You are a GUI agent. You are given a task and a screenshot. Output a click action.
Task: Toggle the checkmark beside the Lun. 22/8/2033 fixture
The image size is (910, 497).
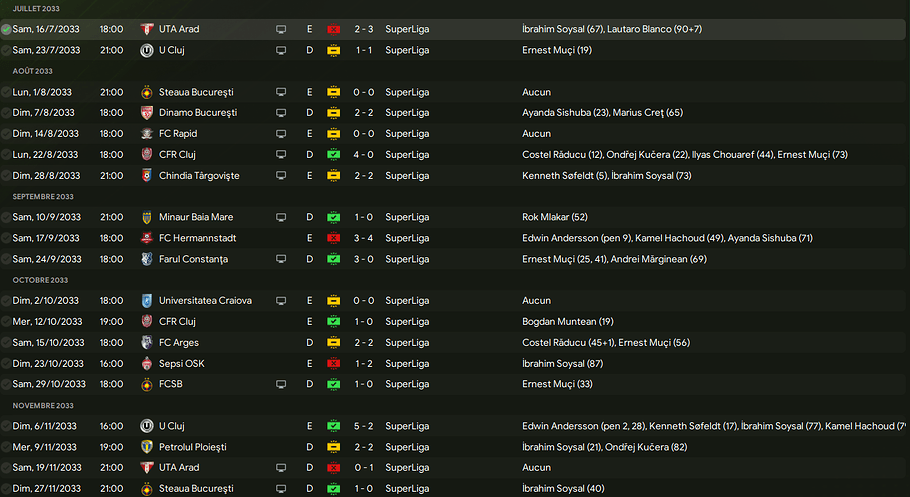coord(7,155)
